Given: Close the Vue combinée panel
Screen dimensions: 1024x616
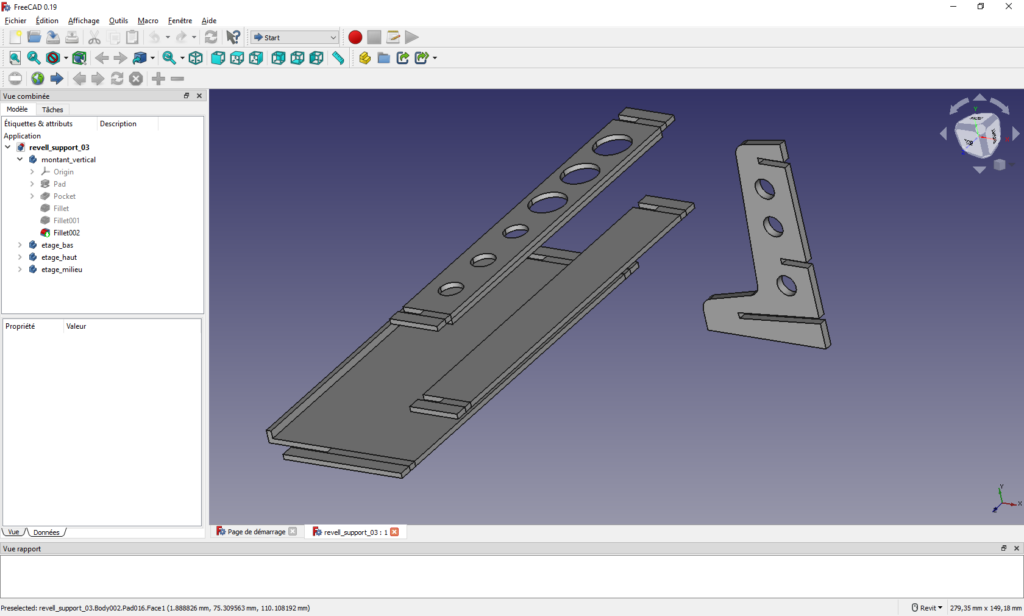Looking at the screenshot, I should click(x=199, y=96).
